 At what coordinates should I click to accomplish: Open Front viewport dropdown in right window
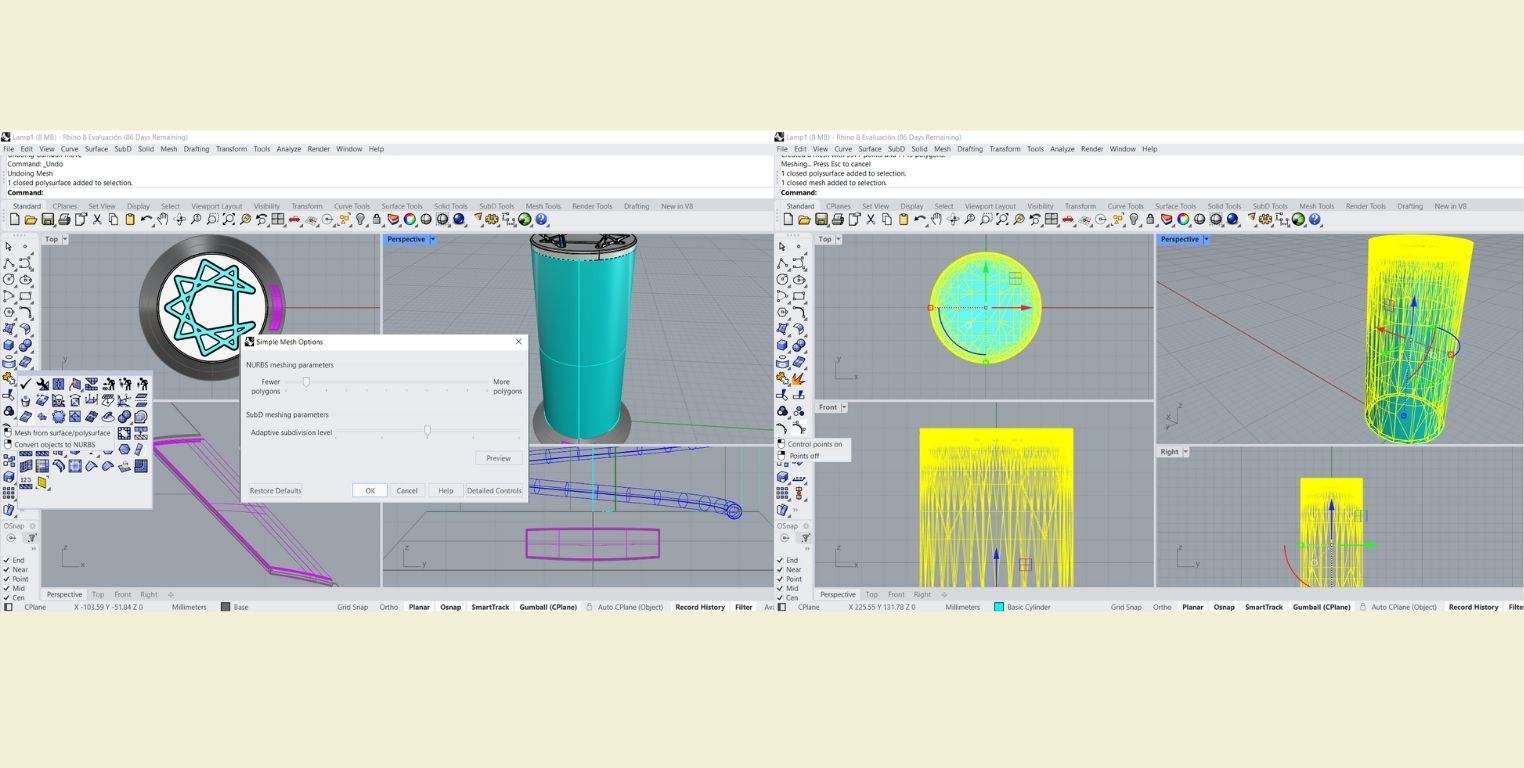[x=844, y=407]
